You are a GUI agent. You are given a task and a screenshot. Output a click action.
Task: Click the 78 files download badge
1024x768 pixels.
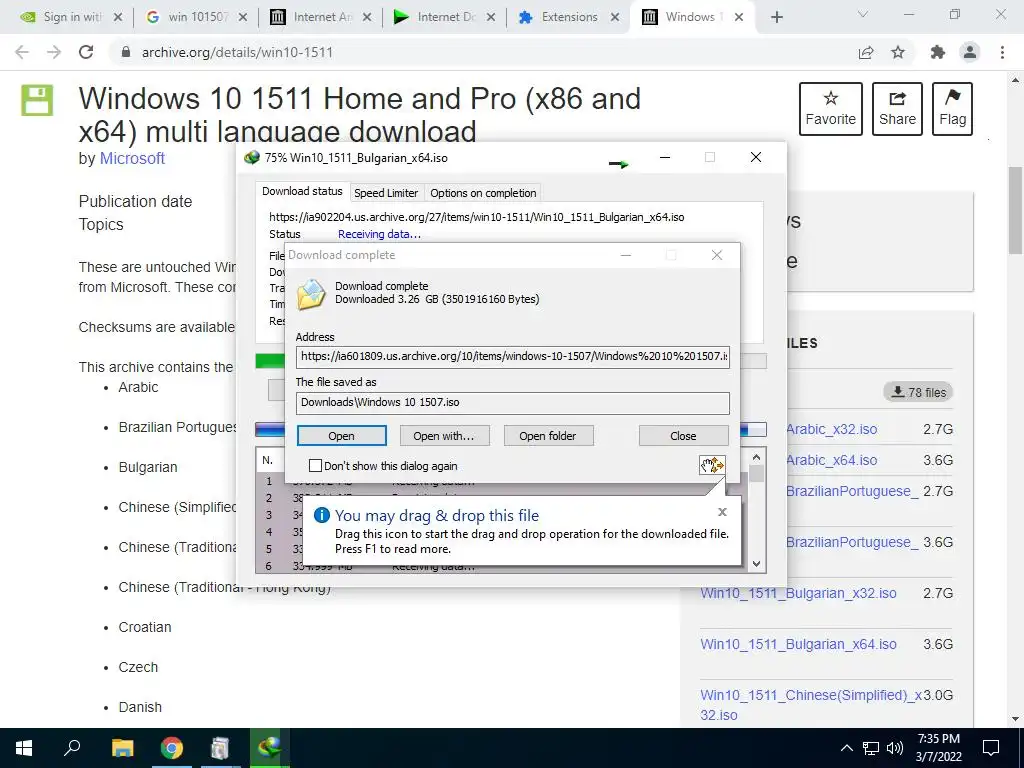point(918,392)
